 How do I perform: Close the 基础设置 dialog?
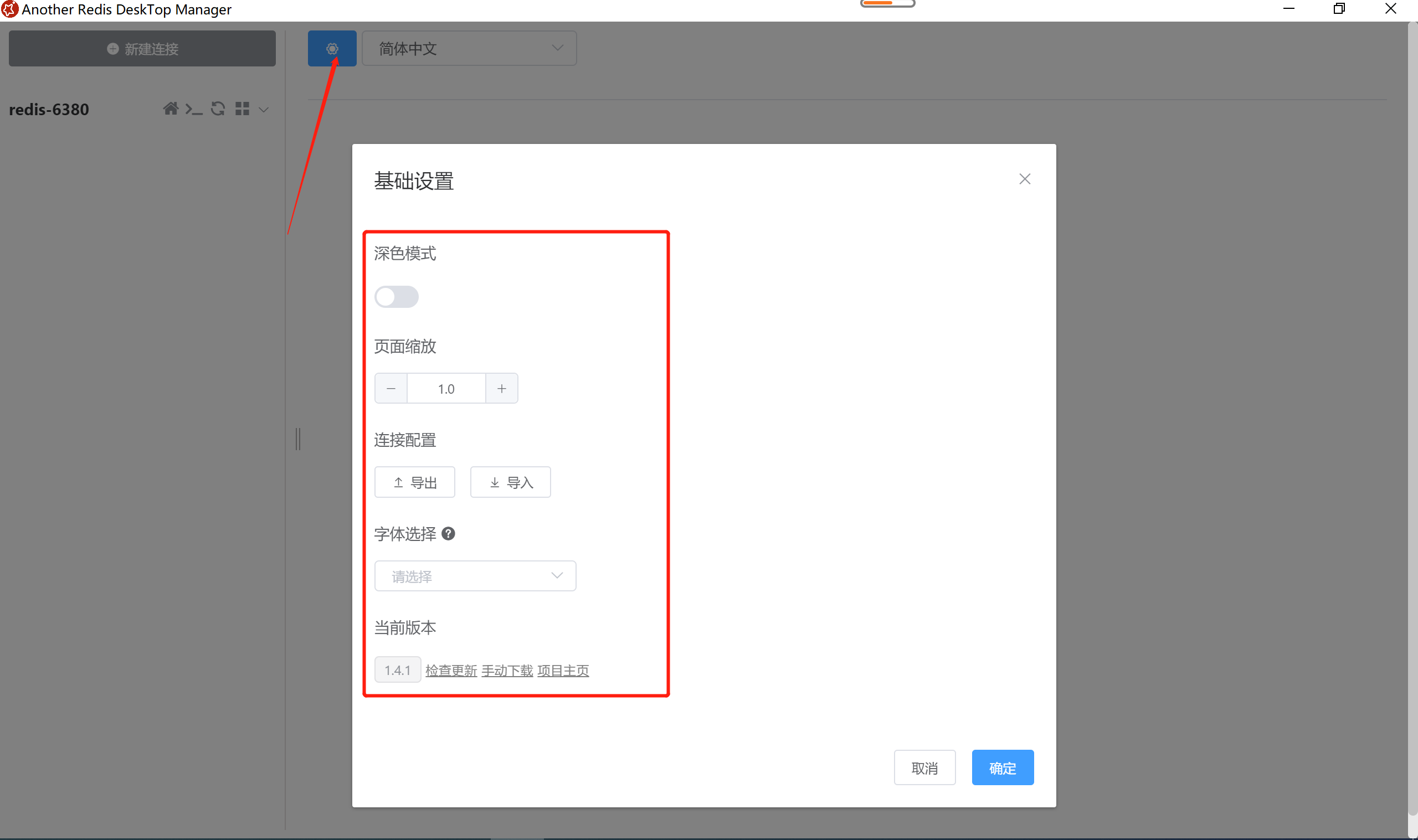pyautogui.click(x=1024, y=179)
